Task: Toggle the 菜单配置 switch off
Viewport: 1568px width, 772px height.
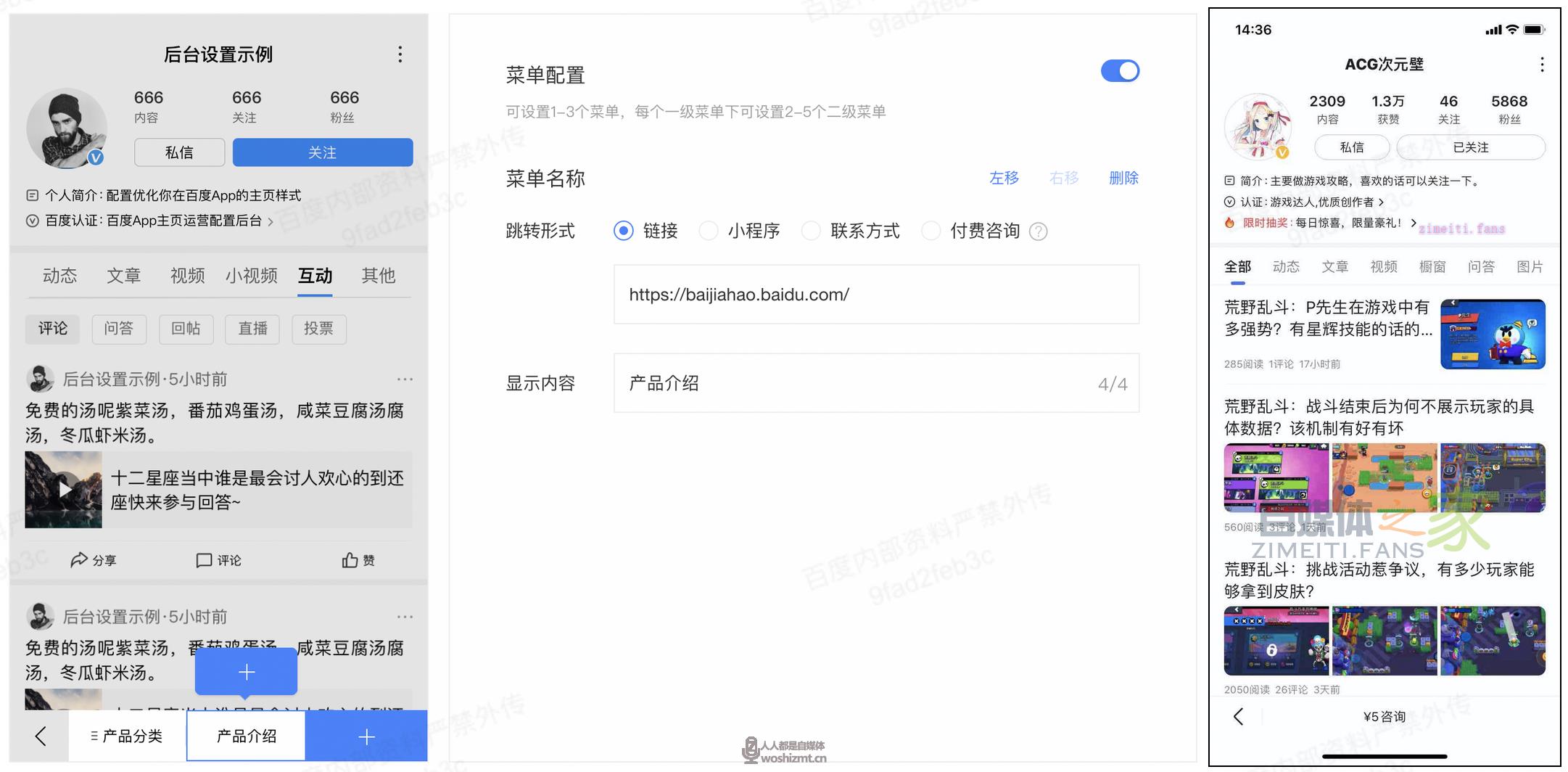Action: click(1120, 71)
